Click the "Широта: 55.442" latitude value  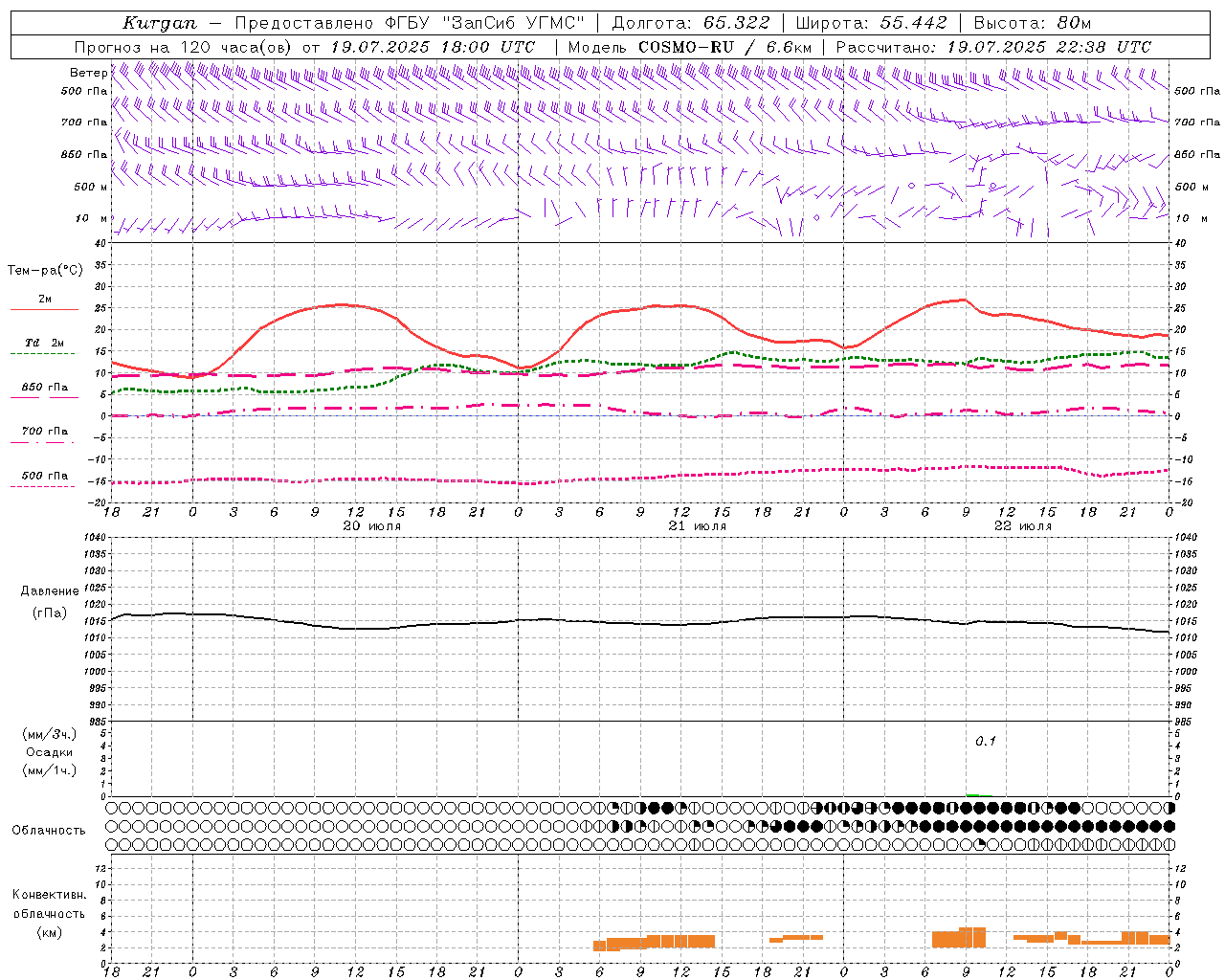pos(872,23)
